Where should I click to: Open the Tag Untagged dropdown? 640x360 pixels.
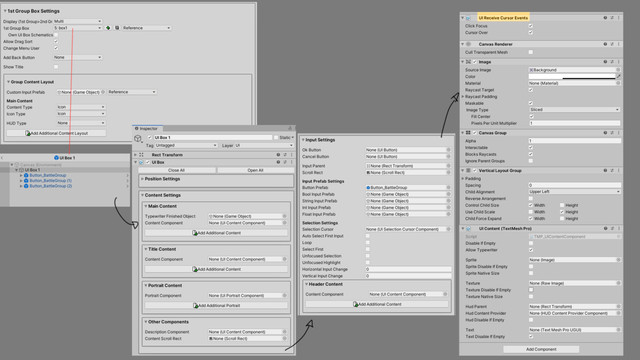click(186, 145)
